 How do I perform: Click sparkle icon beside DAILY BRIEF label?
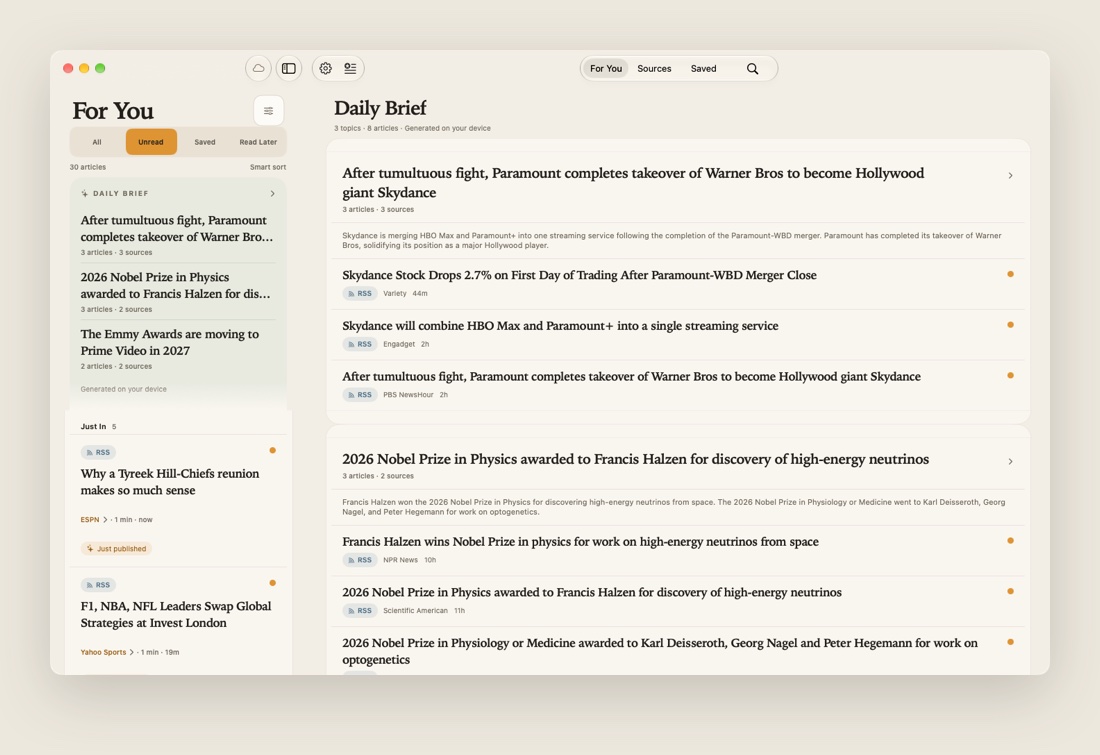[85, 193]
